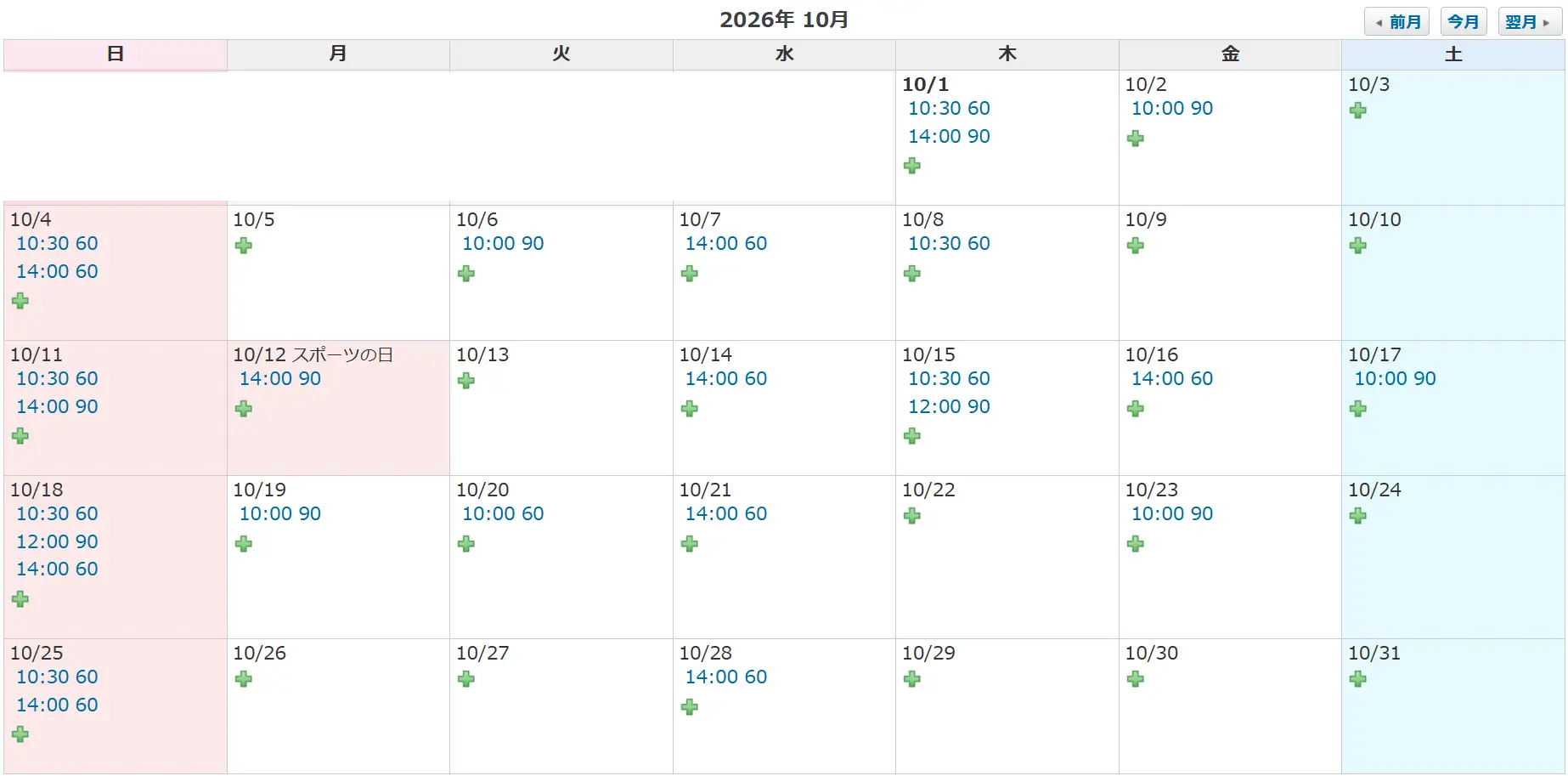The image size is (1568, 776).
Task: Select the 12:00 90 slot on 10/18
Action: click(57, 542)
